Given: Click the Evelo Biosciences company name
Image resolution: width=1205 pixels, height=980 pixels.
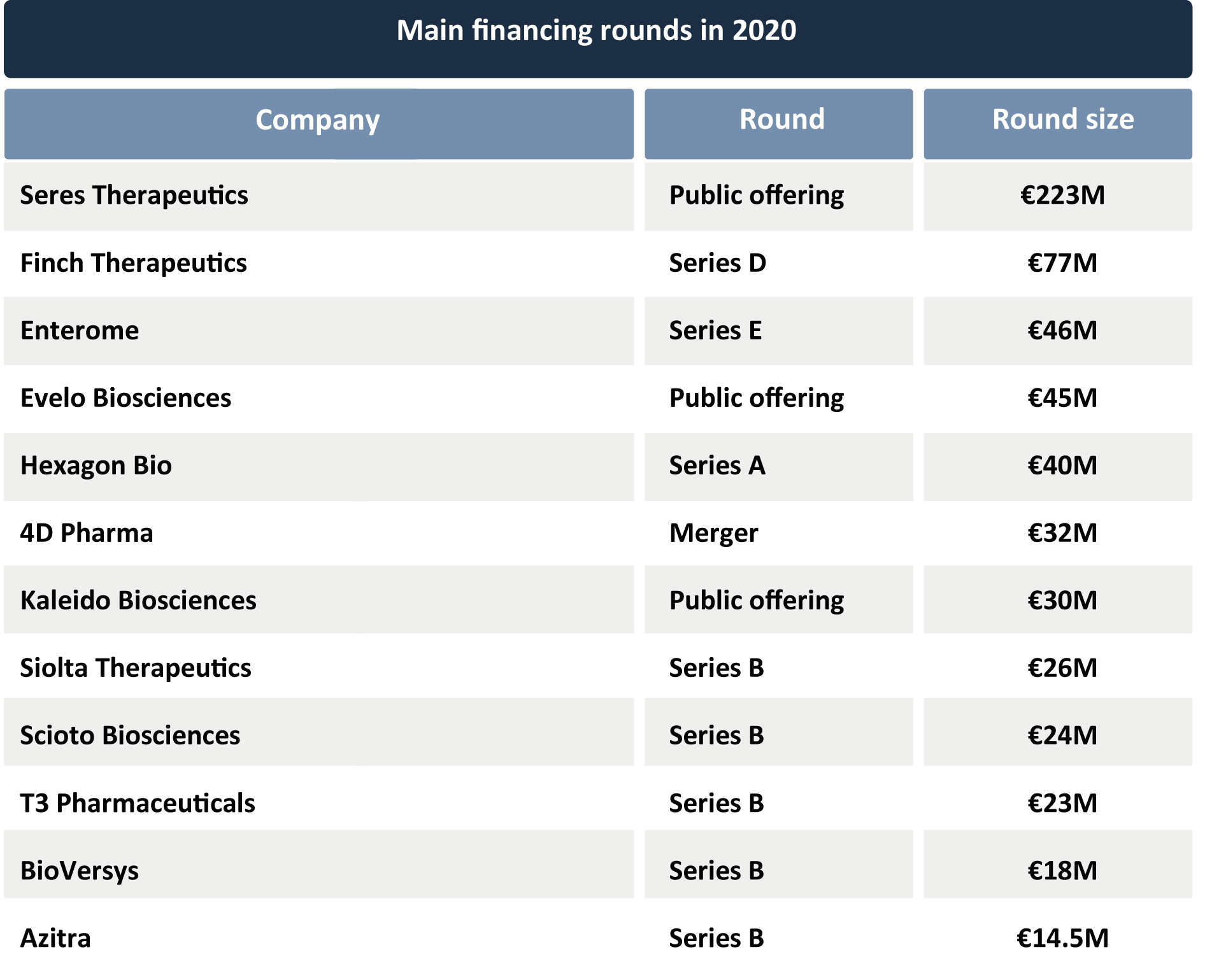Looking at the screenshot, I should [x=125, y=398].
